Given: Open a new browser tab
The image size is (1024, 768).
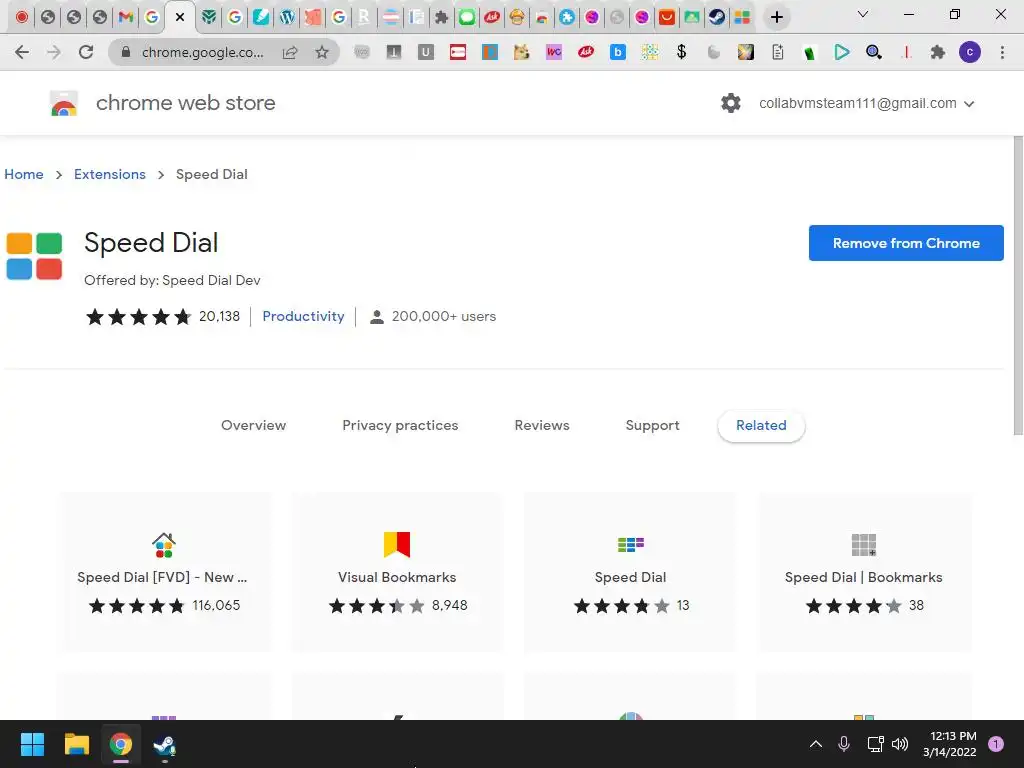Looking at the screenshot, I should (776, 17).
